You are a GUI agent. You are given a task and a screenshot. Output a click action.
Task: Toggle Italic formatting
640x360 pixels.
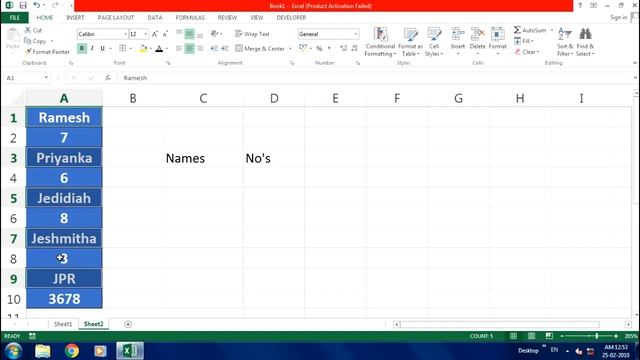pyautogui.click(x=92, y=49)
